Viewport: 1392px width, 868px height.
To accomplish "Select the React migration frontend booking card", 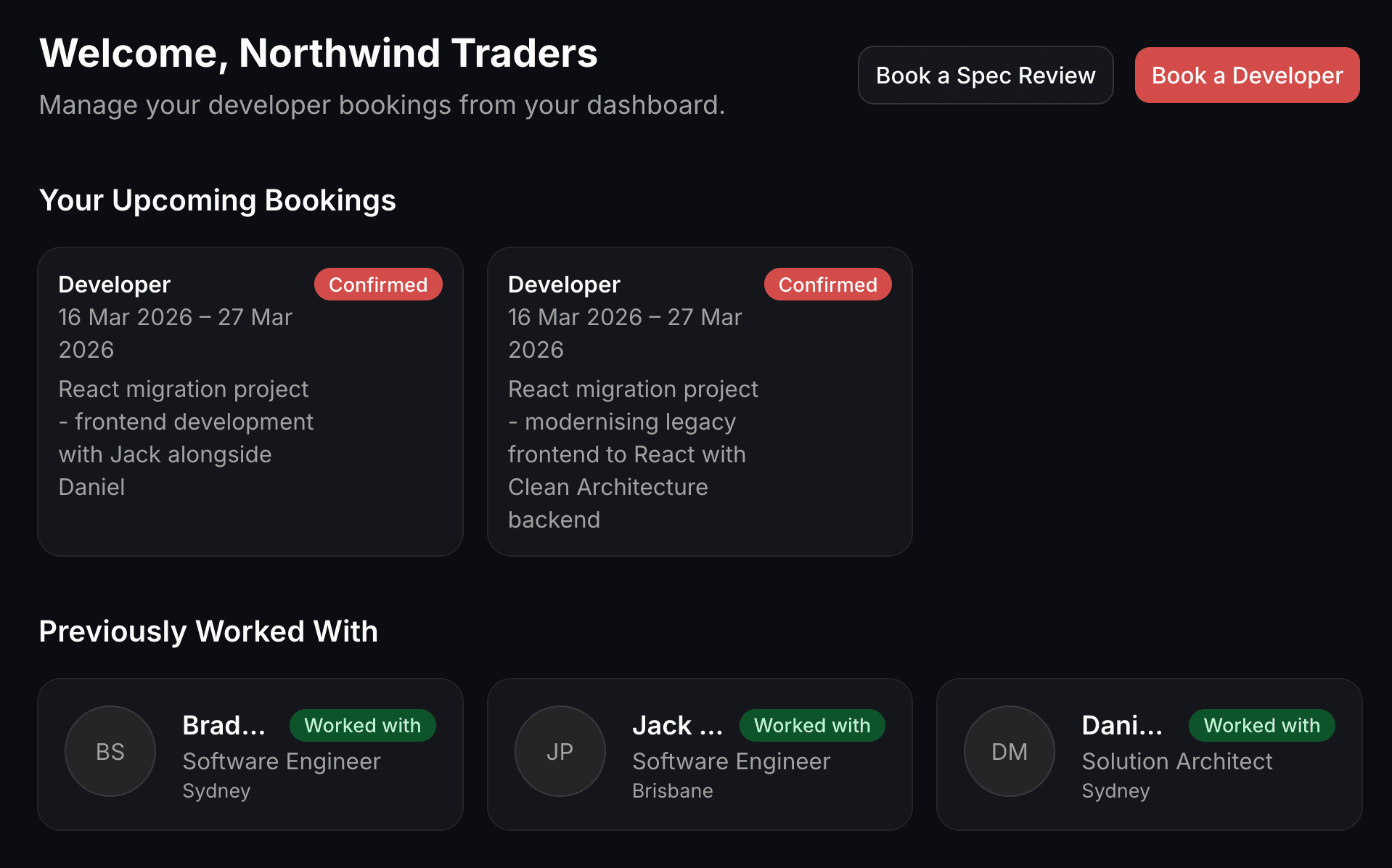I will click(250, 401).
